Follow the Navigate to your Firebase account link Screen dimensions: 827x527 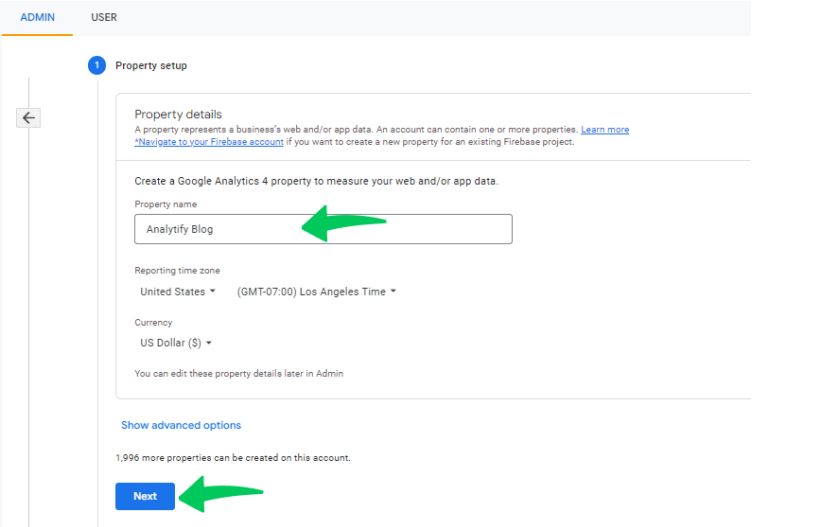coord(209,142)
